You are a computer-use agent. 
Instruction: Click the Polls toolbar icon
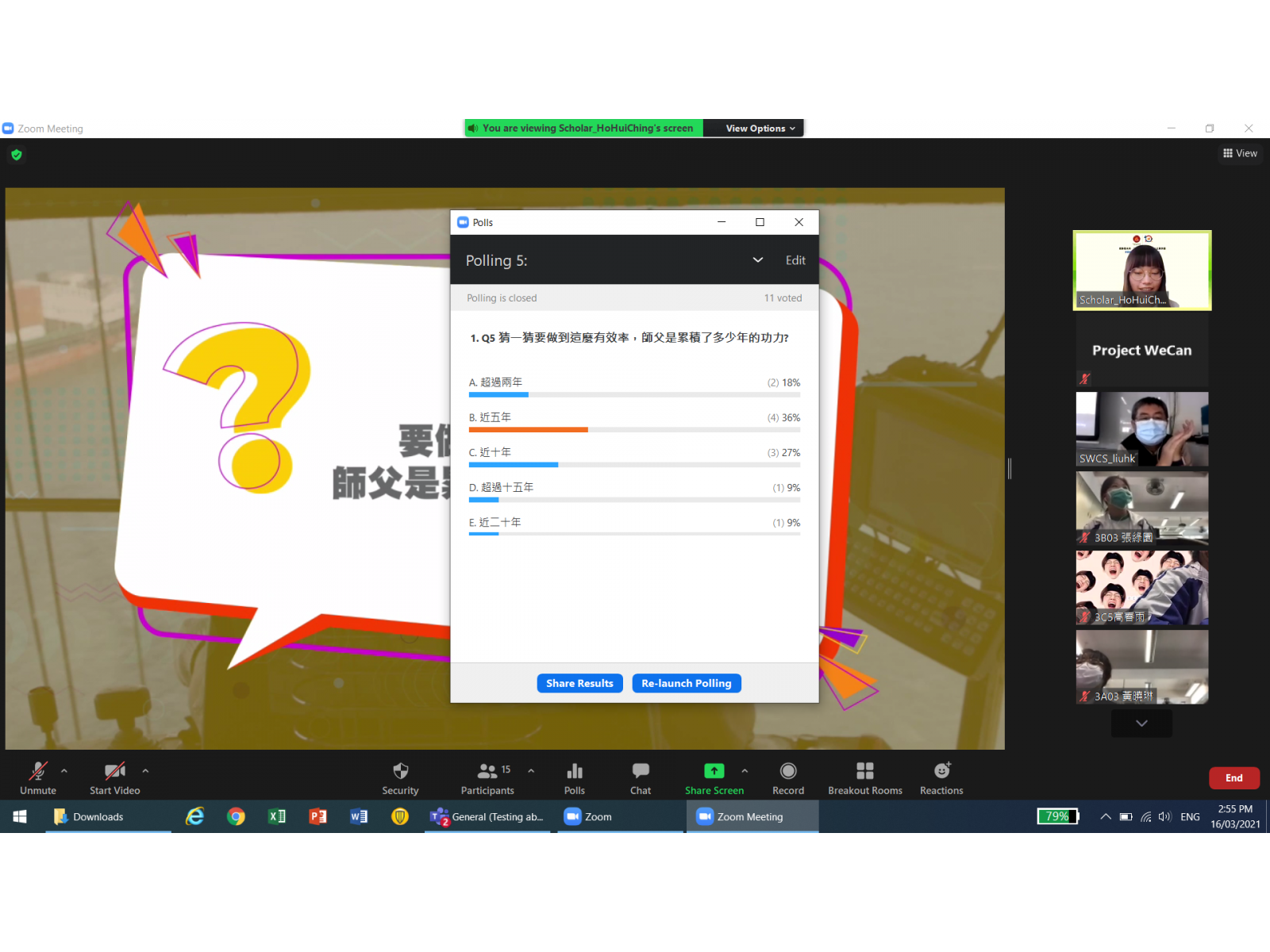coord(575,771)
